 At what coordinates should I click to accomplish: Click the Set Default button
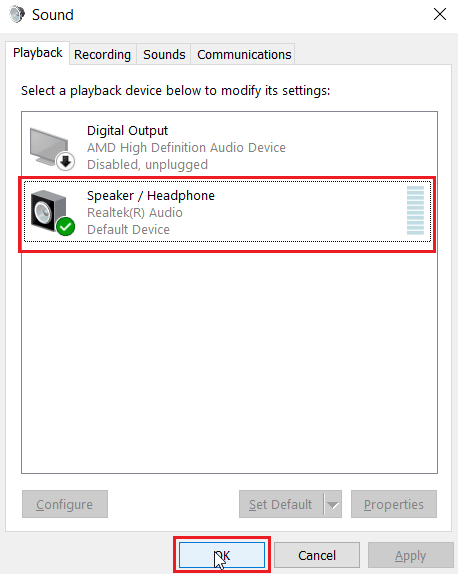click(281, 504)
